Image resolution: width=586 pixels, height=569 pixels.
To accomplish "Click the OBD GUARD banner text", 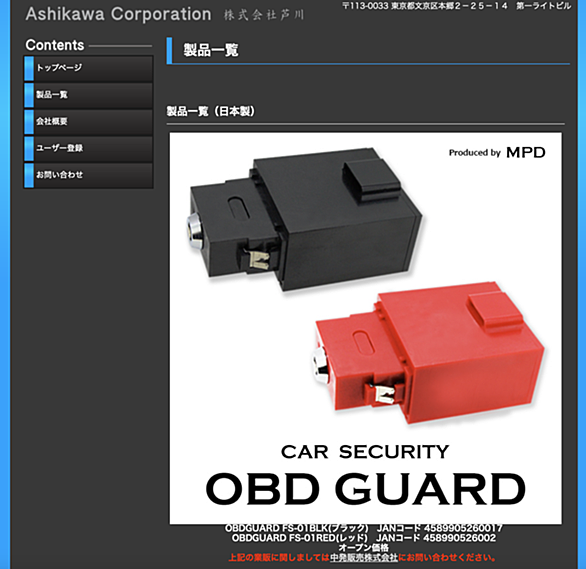I will click(x=366, y=488).
